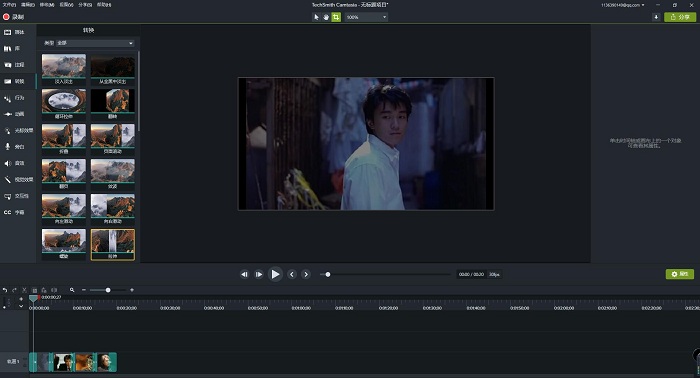
Task: Open the Library (库) tab in the sidebar
Action: [18, 48]
